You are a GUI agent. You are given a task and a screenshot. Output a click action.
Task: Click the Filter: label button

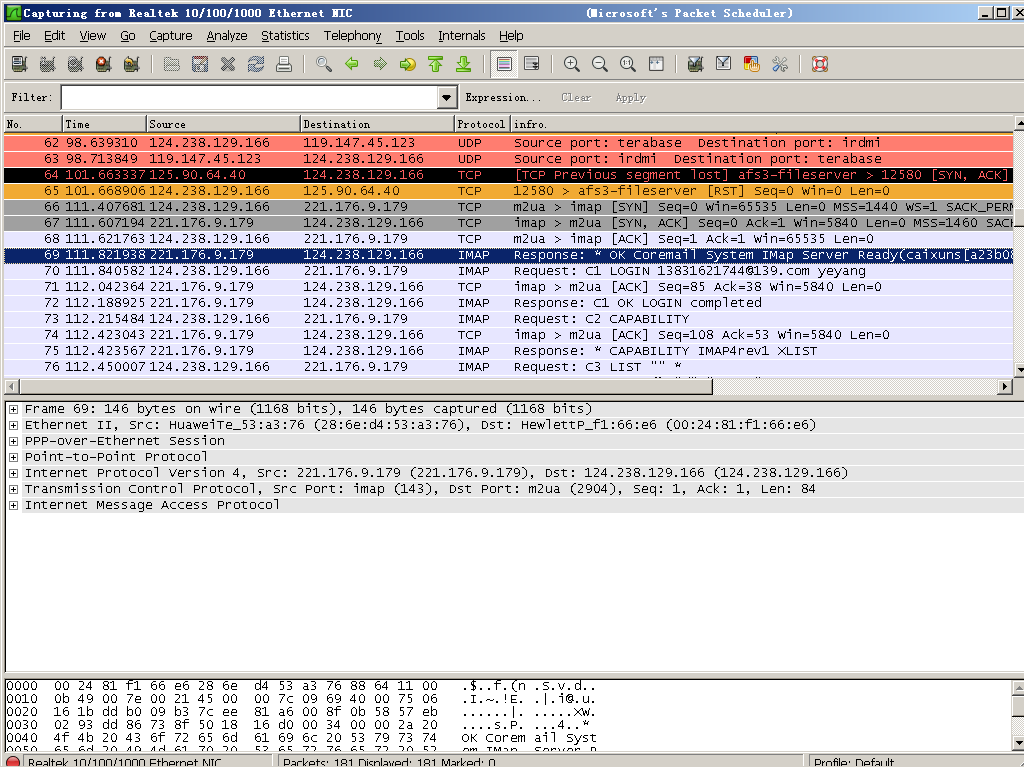[x=31, y=97]
